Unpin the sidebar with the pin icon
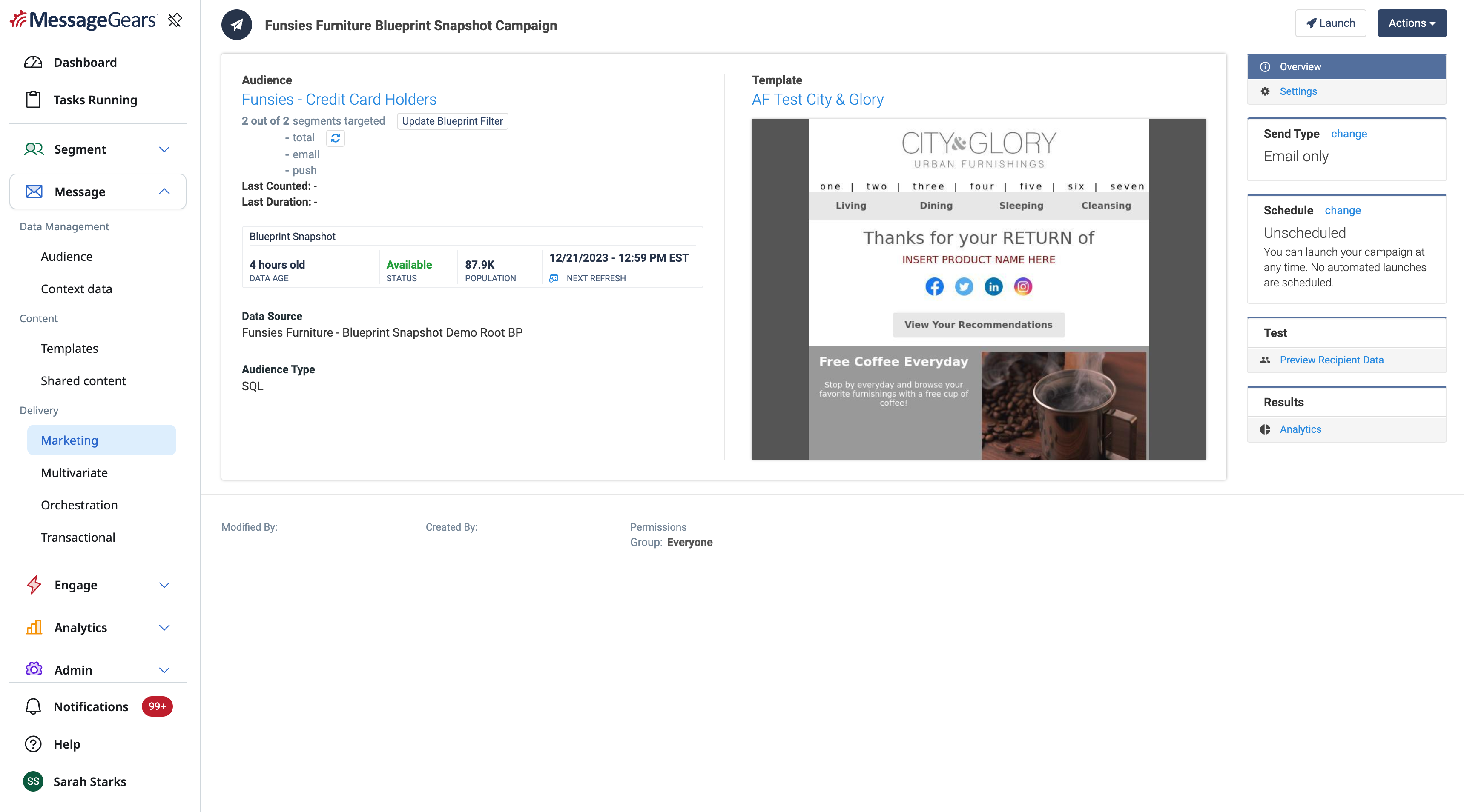Viewport: 1464px width, 812px height. (175, 20)
